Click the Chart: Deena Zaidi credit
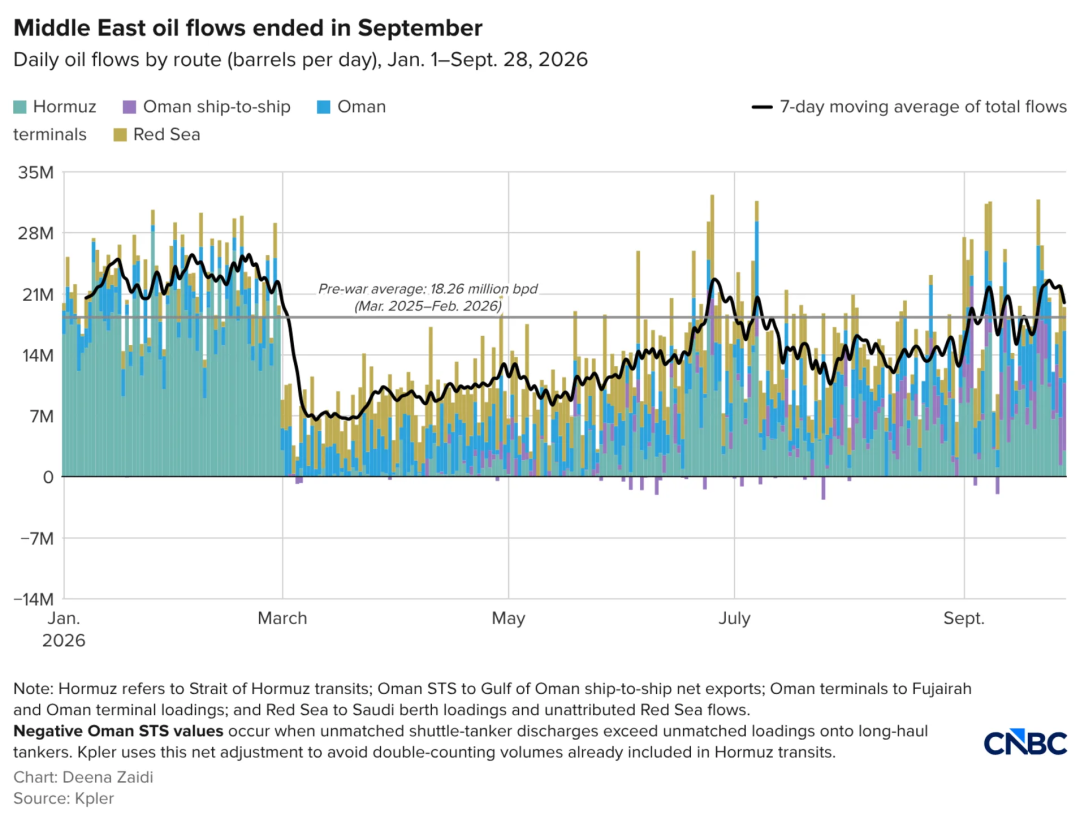The height and width of the screenshot is (823, 1080). tap(83, 777)
